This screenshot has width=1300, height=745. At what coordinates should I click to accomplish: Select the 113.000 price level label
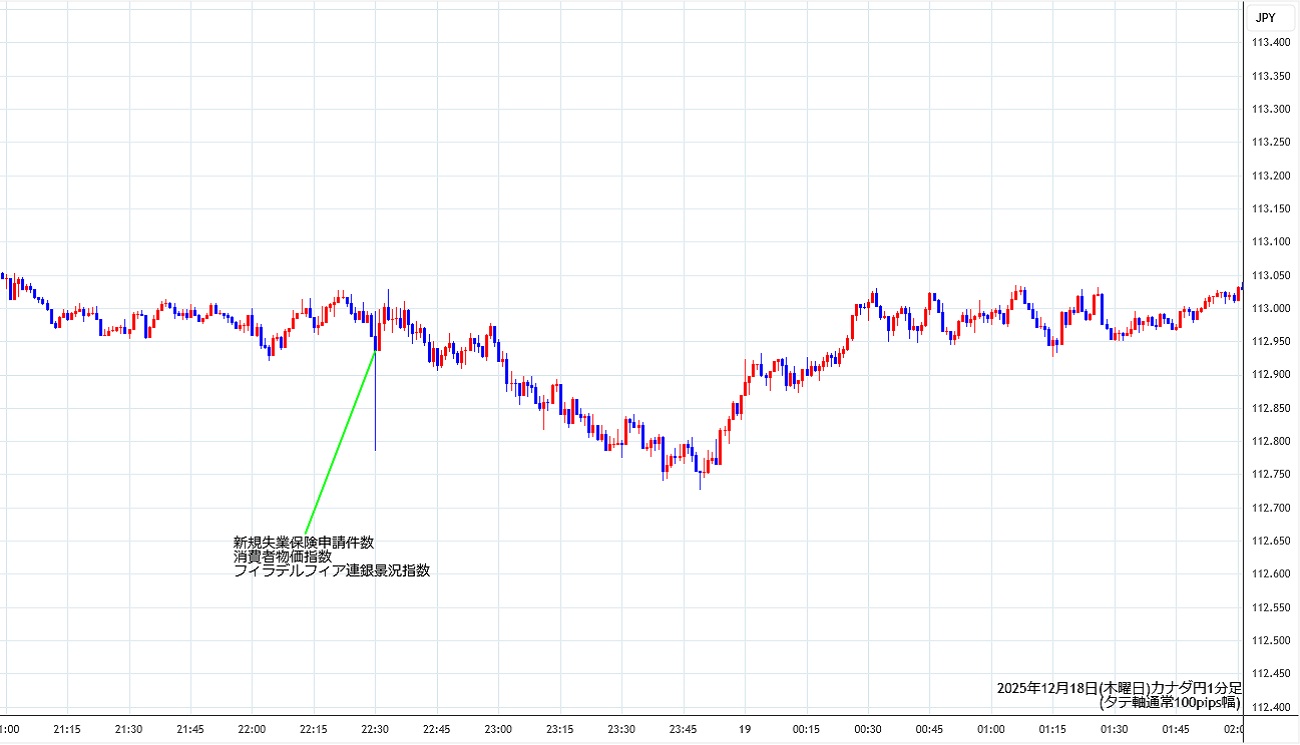(1271, 308)
